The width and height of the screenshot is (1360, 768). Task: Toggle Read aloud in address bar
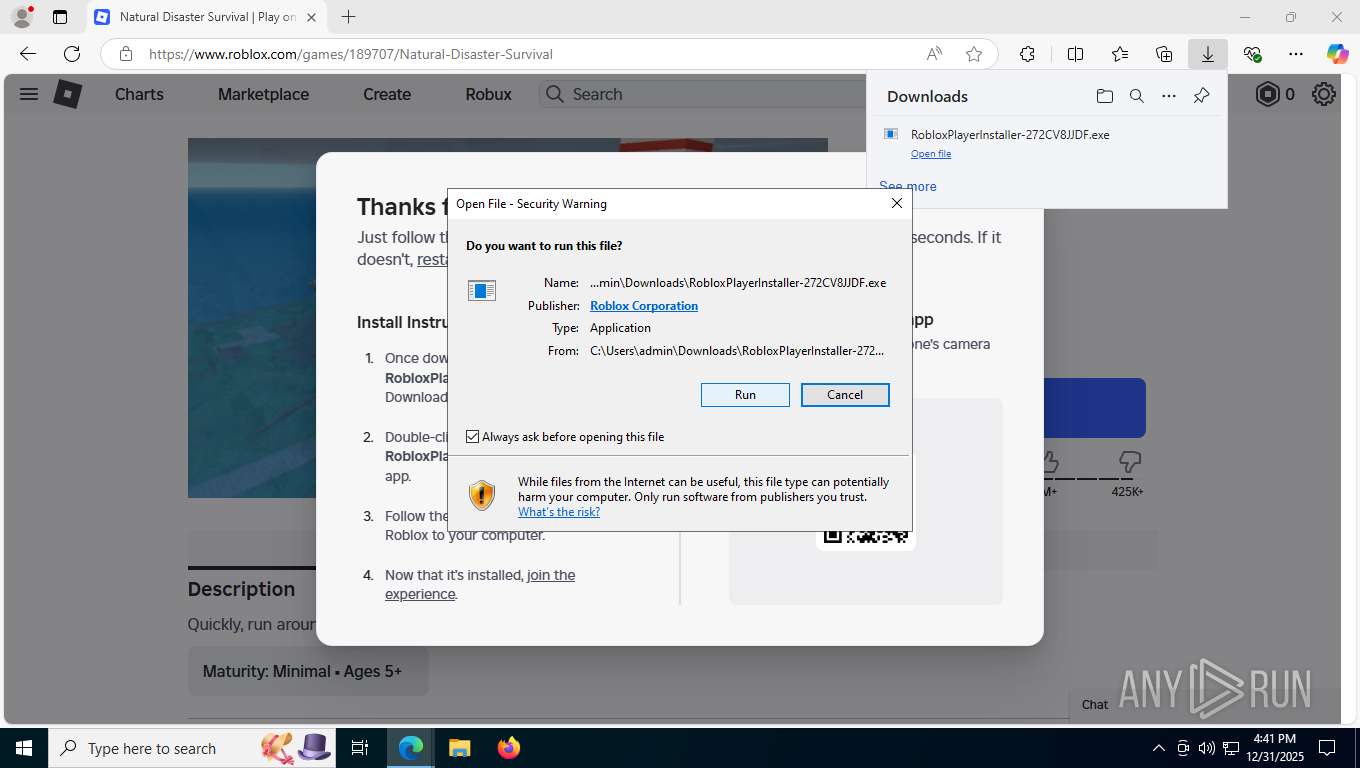click(x=934, y=54)
